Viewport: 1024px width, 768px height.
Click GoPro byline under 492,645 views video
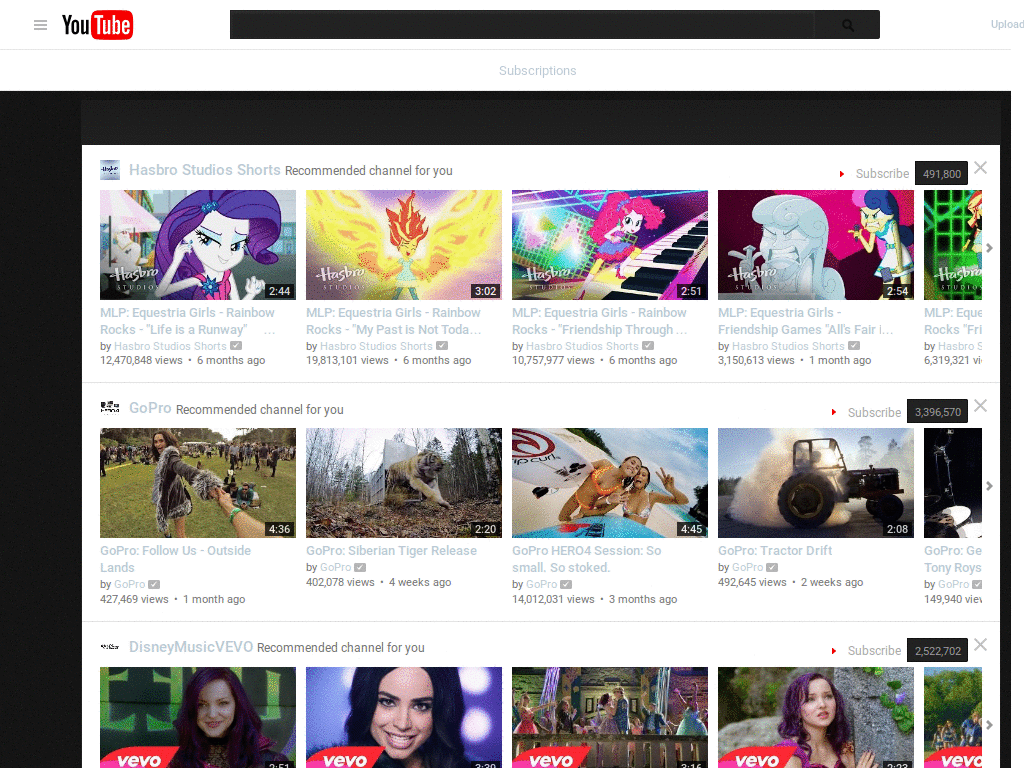click(748, 568)
